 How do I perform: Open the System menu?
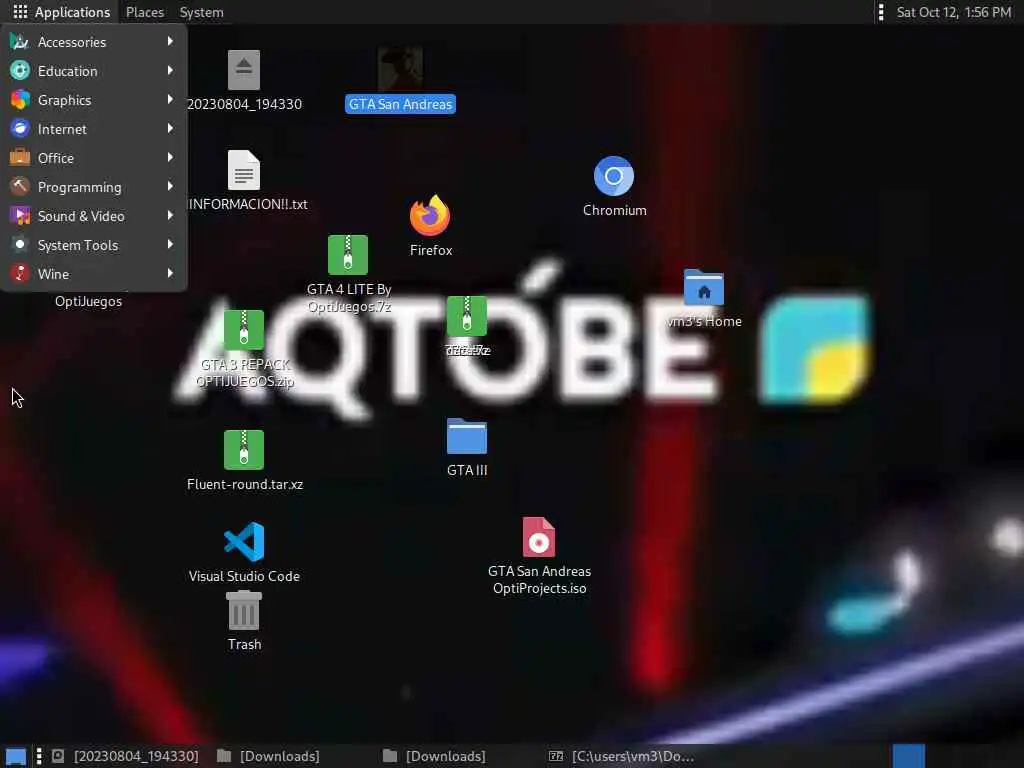[x=201, y=12]
